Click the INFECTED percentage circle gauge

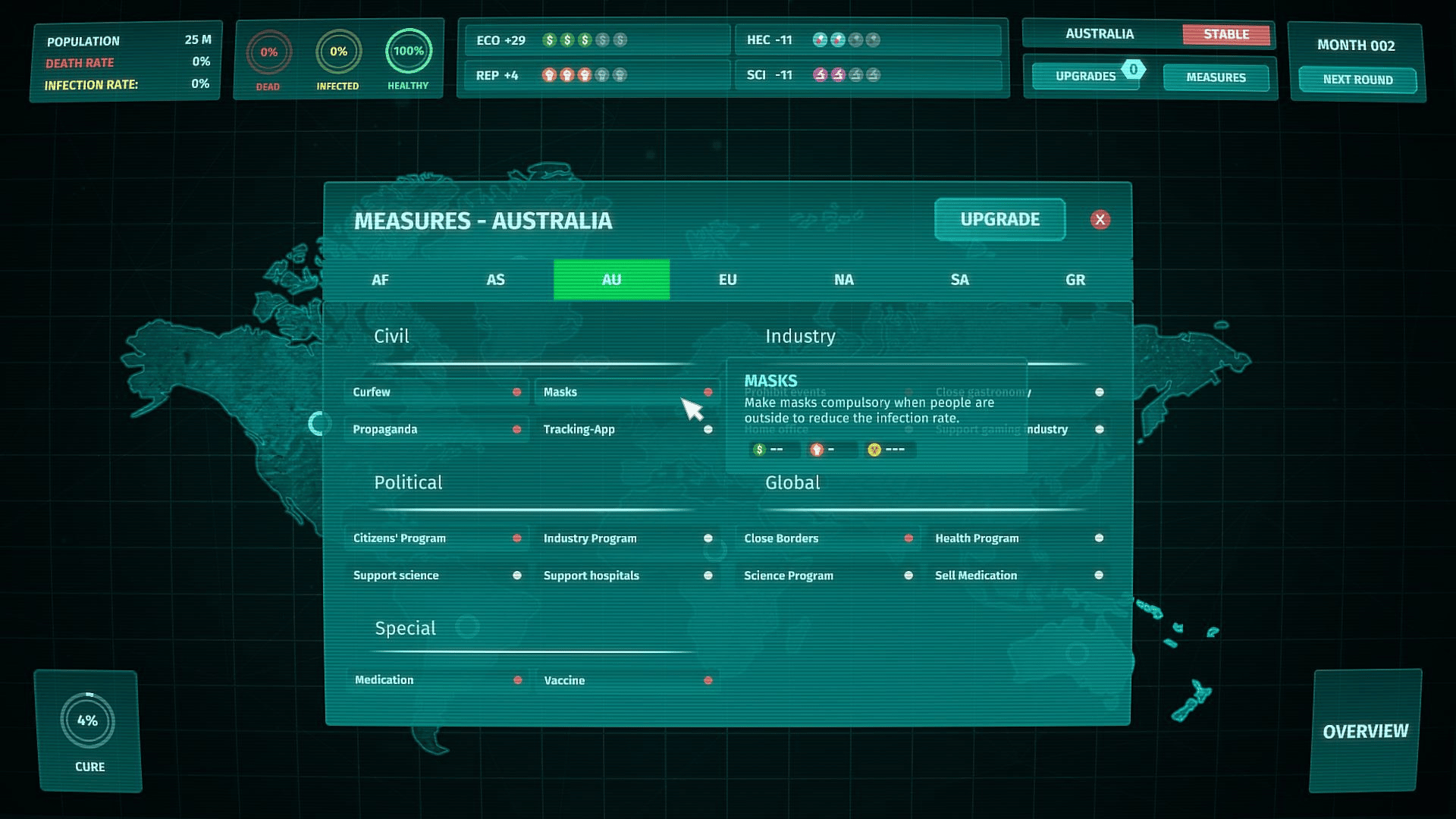click(338, 52)
